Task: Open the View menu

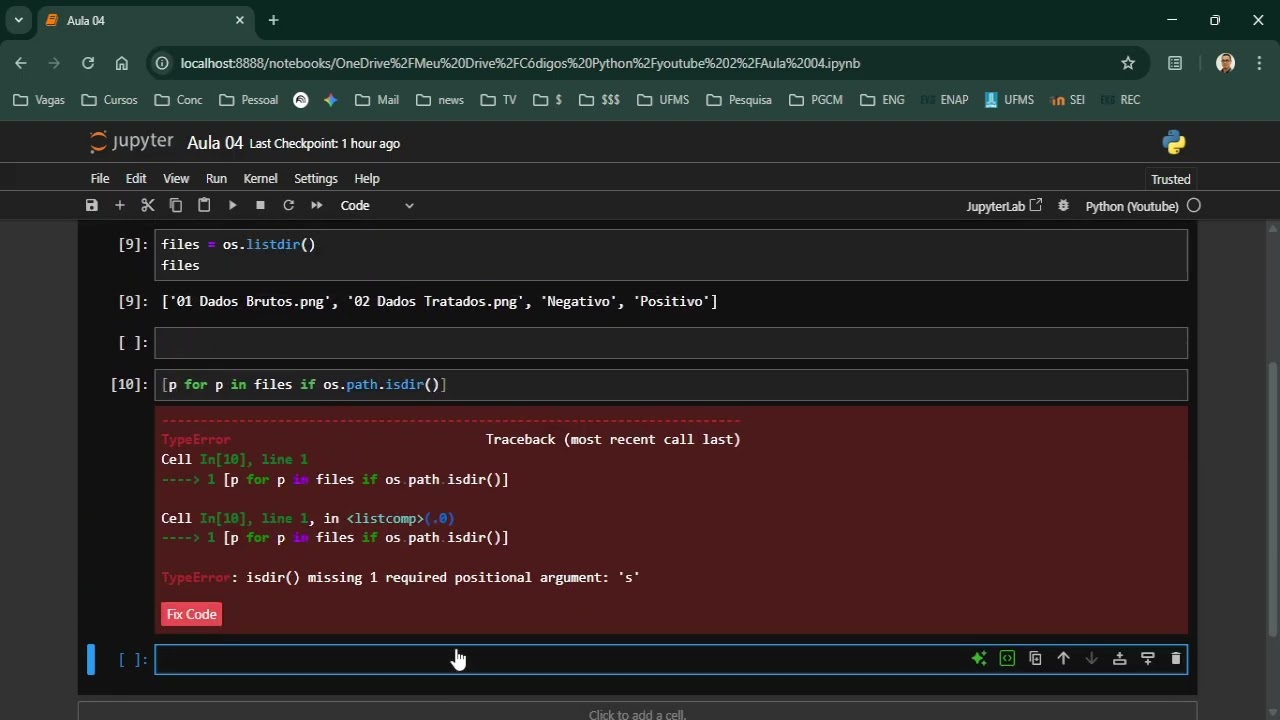Action: pyautogui.click(x=176, y=178)
